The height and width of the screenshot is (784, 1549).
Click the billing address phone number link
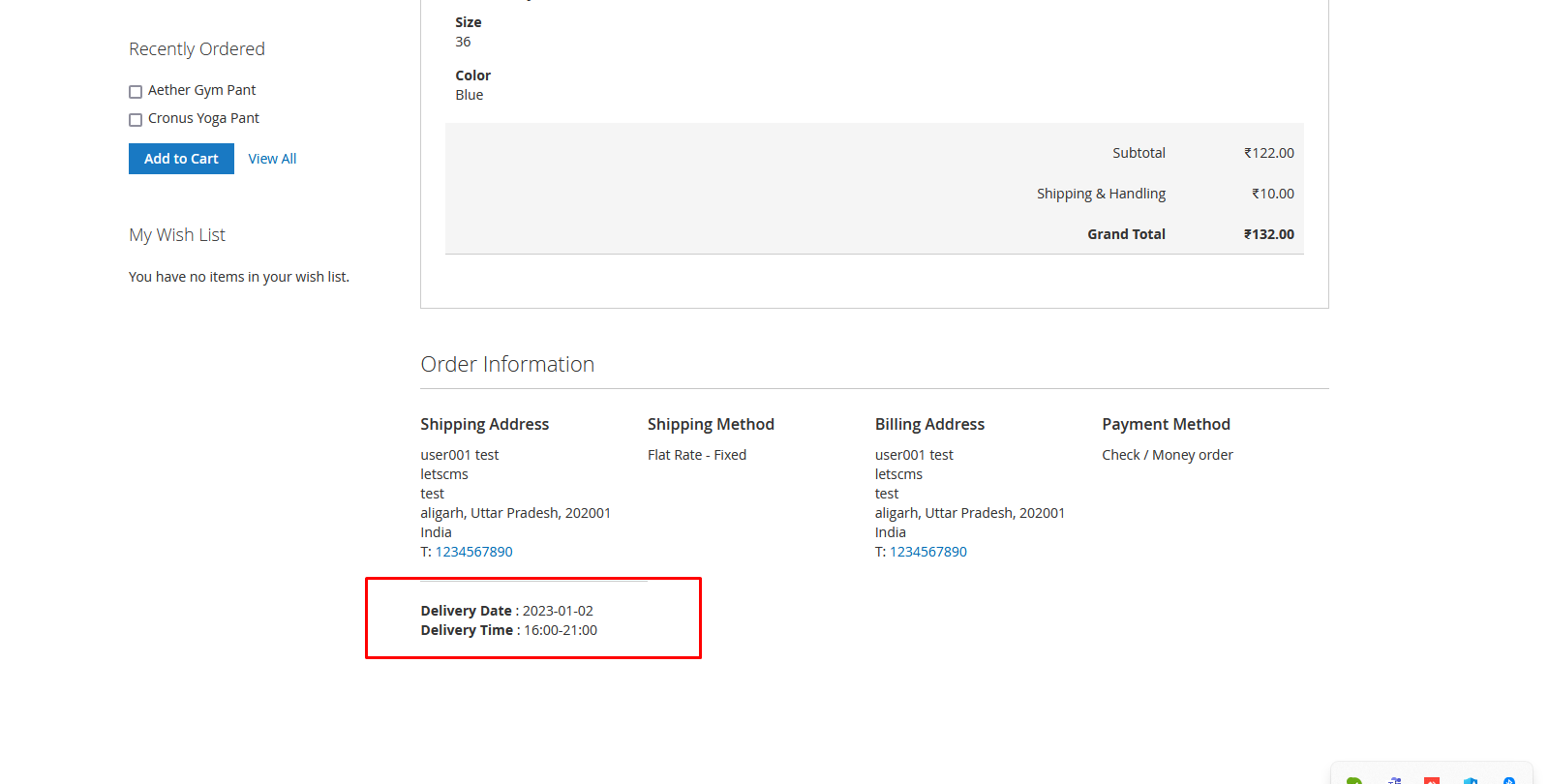tap(927, 552)
